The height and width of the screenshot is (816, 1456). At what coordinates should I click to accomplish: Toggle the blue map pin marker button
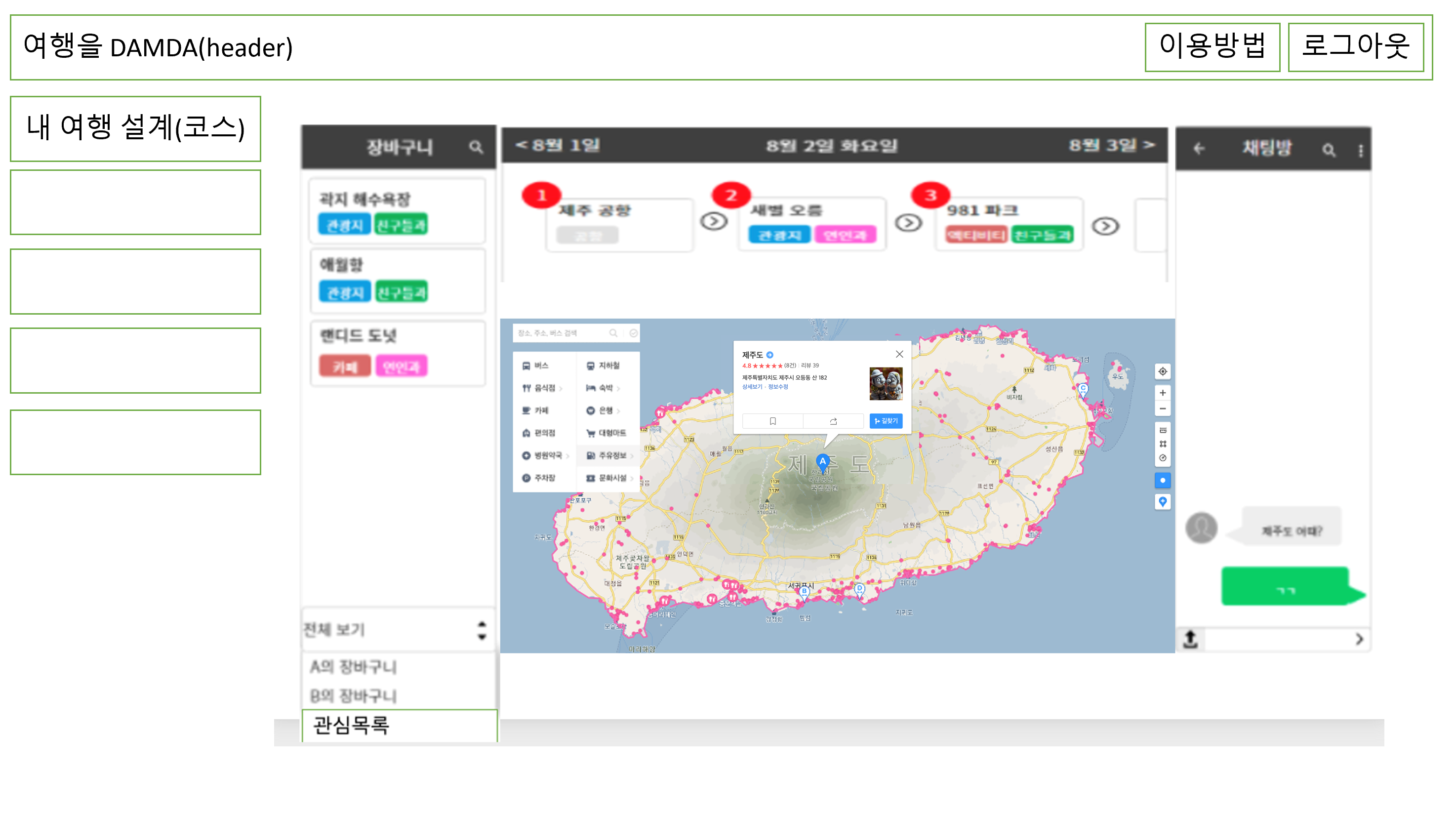(1162, 501)
